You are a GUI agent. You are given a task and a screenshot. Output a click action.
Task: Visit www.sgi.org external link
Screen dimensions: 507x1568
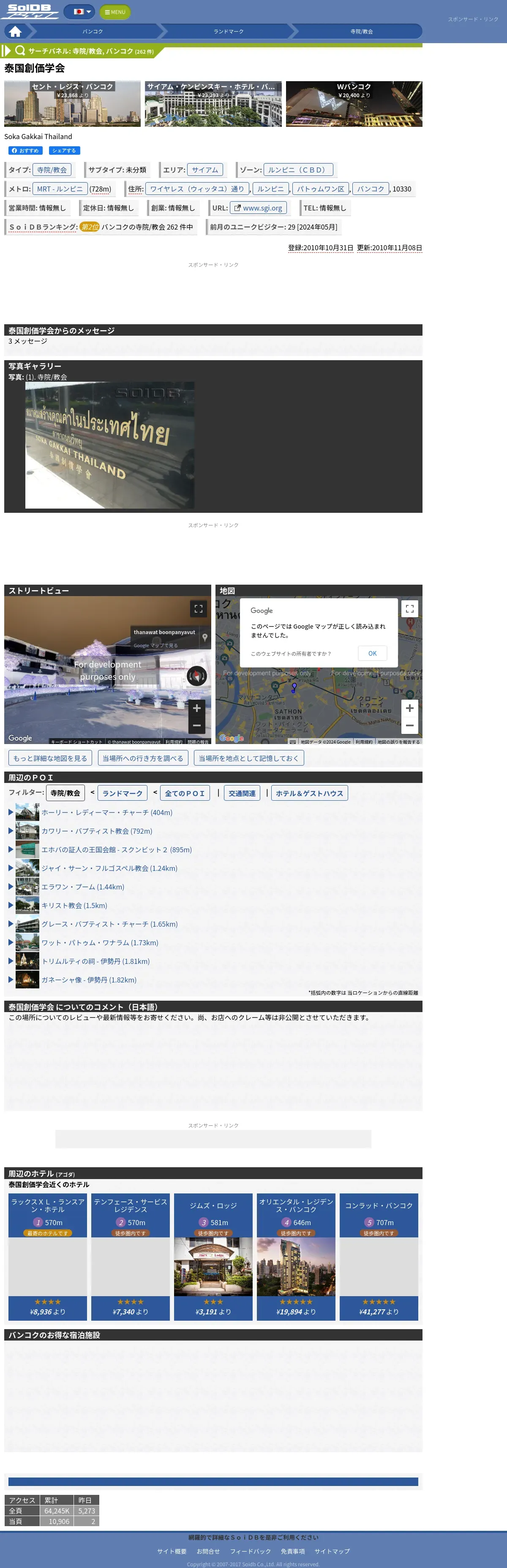tap(258, 208)
